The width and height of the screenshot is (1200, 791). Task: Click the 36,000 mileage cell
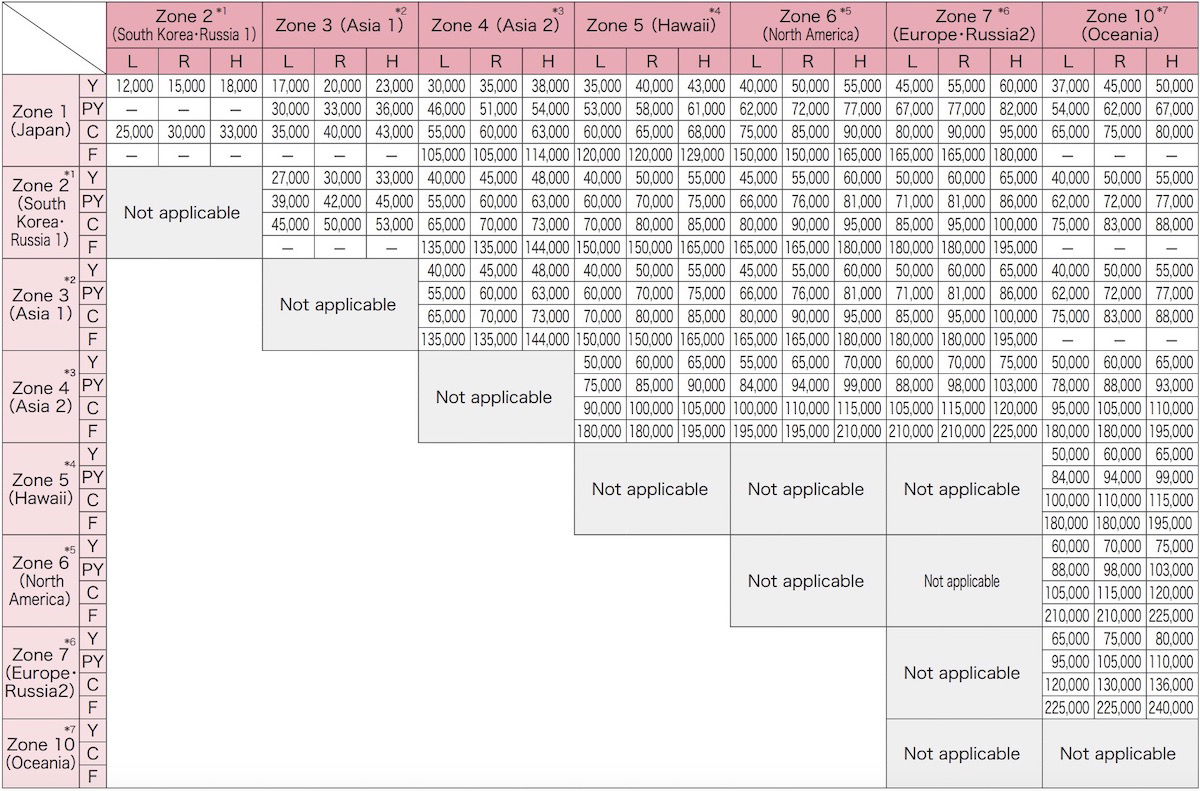393,110
